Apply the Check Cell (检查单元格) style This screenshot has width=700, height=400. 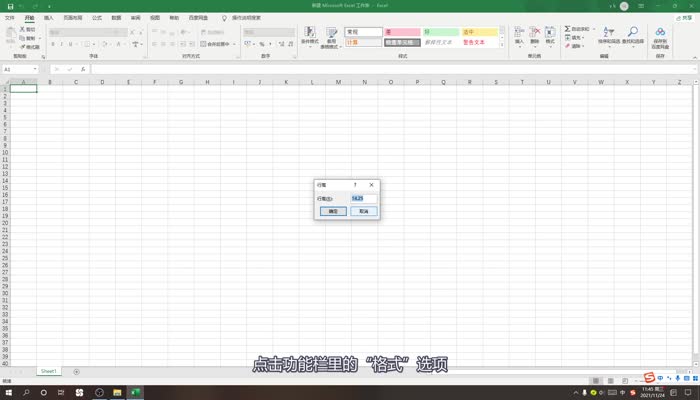tap(402, 42)
